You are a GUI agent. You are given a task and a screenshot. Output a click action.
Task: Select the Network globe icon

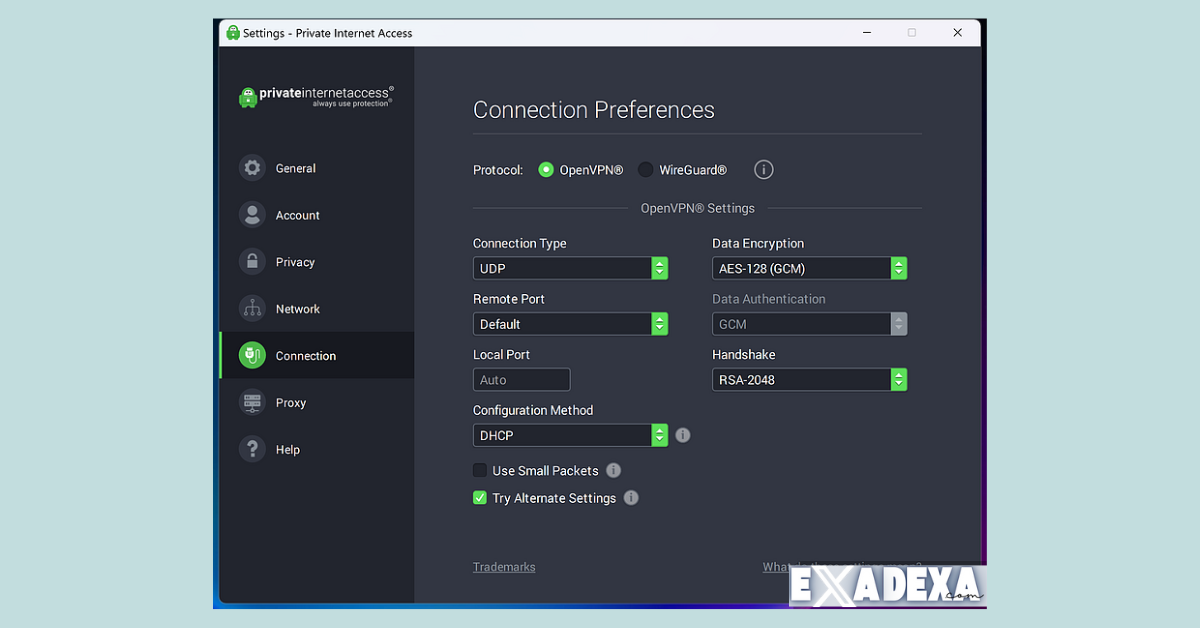click(252, 308)
